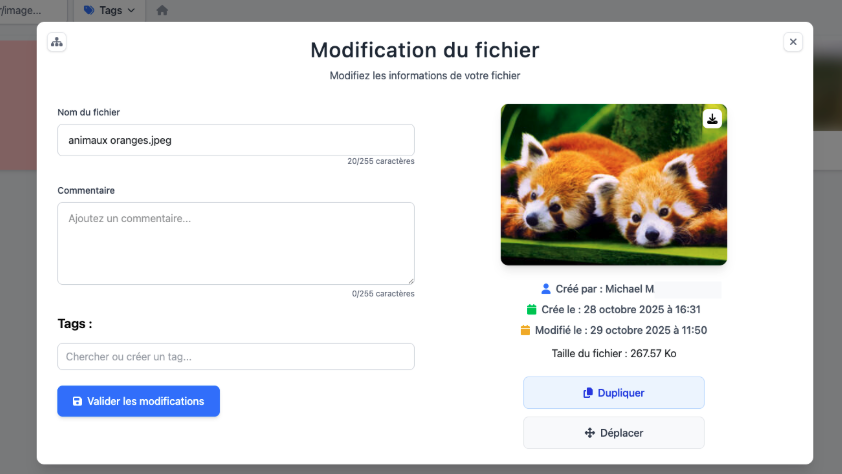Download the red panda image

(712, 119)
